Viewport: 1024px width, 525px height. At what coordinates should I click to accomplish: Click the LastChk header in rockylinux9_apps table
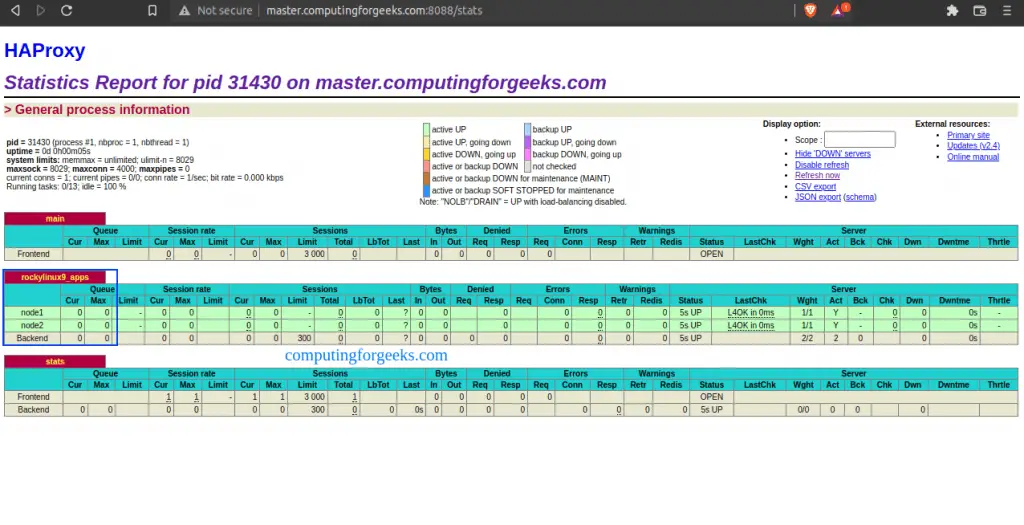[x=750, y=300]
